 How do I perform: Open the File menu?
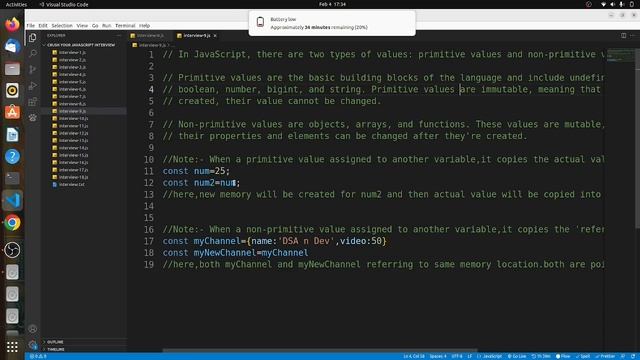[31, 25]
